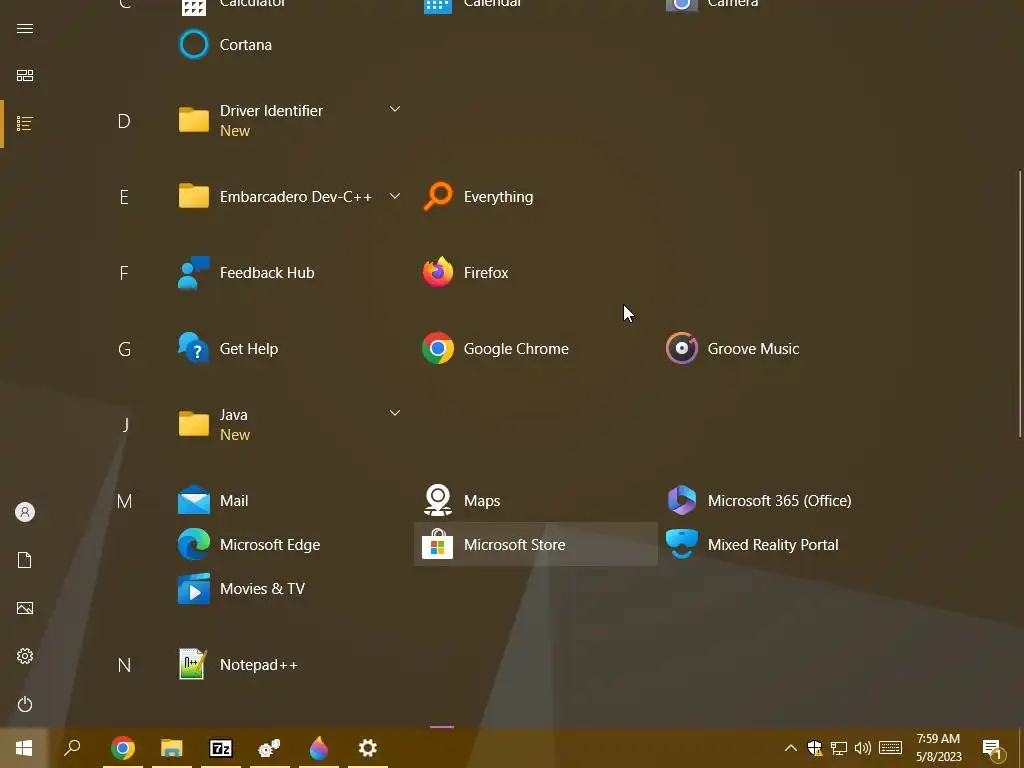The width and height of the screenshot is (1024, 768).
Task: Expand the Driver Identifier folder
Action: [292, 120]
